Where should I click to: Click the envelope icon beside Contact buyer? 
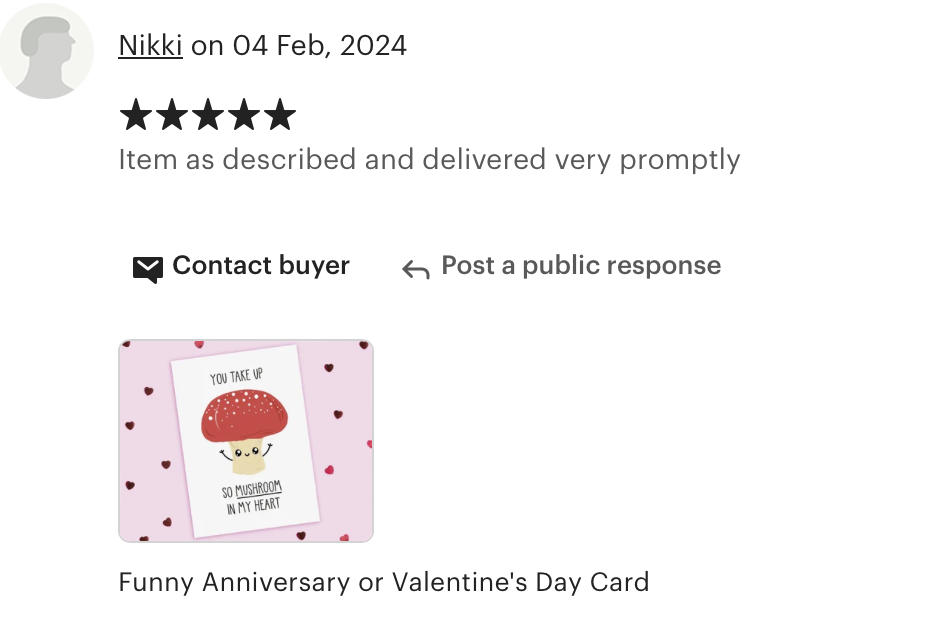[148, 270]
